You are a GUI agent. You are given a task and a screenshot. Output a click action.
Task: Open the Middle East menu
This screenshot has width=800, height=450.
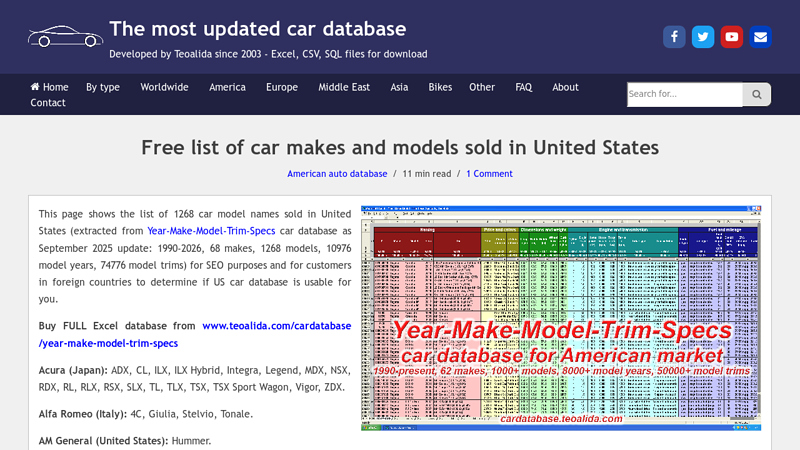coord(344,87)
